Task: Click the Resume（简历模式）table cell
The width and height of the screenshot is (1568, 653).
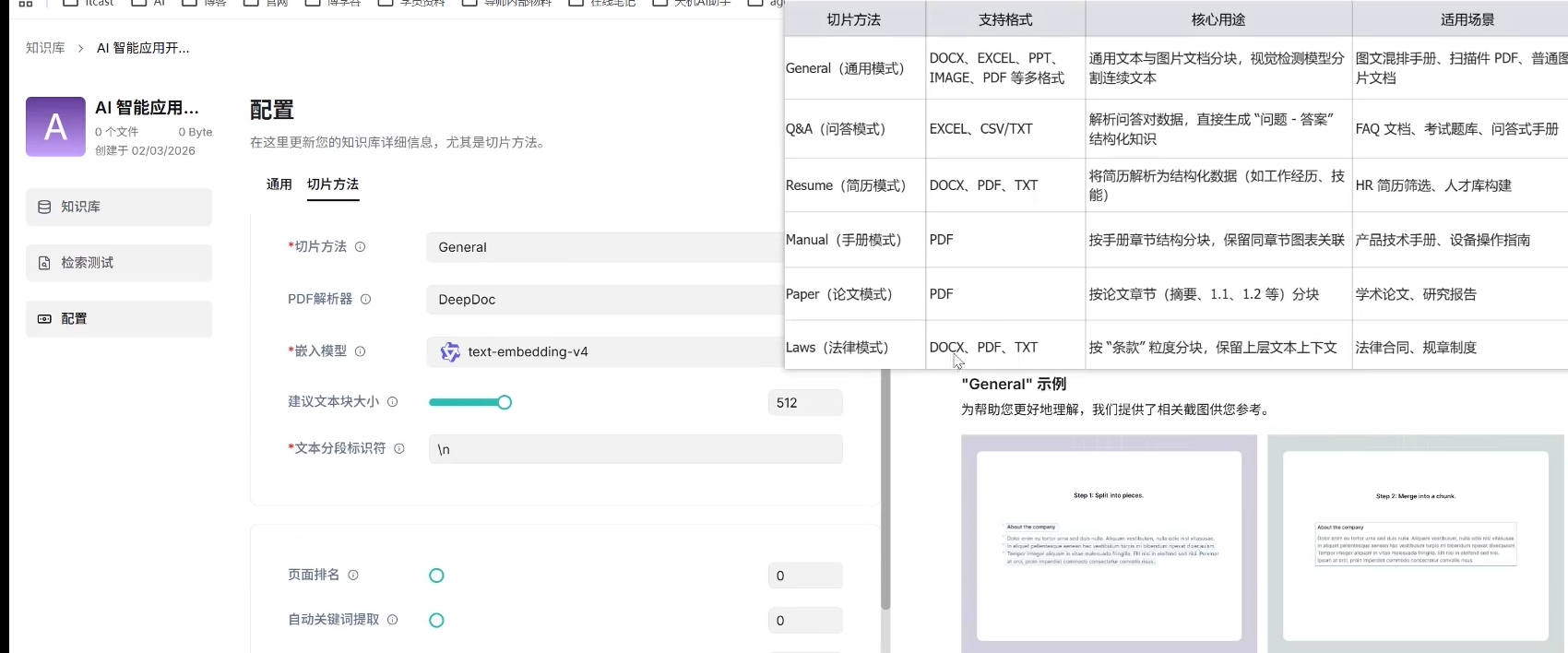Action: tap(854, 185)
